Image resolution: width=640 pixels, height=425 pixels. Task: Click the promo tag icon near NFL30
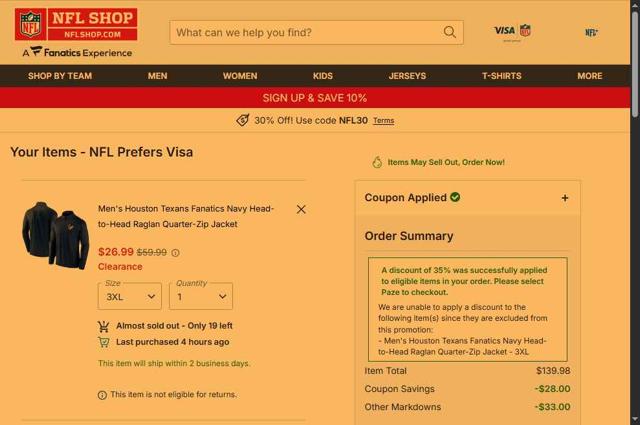(242, 120)
